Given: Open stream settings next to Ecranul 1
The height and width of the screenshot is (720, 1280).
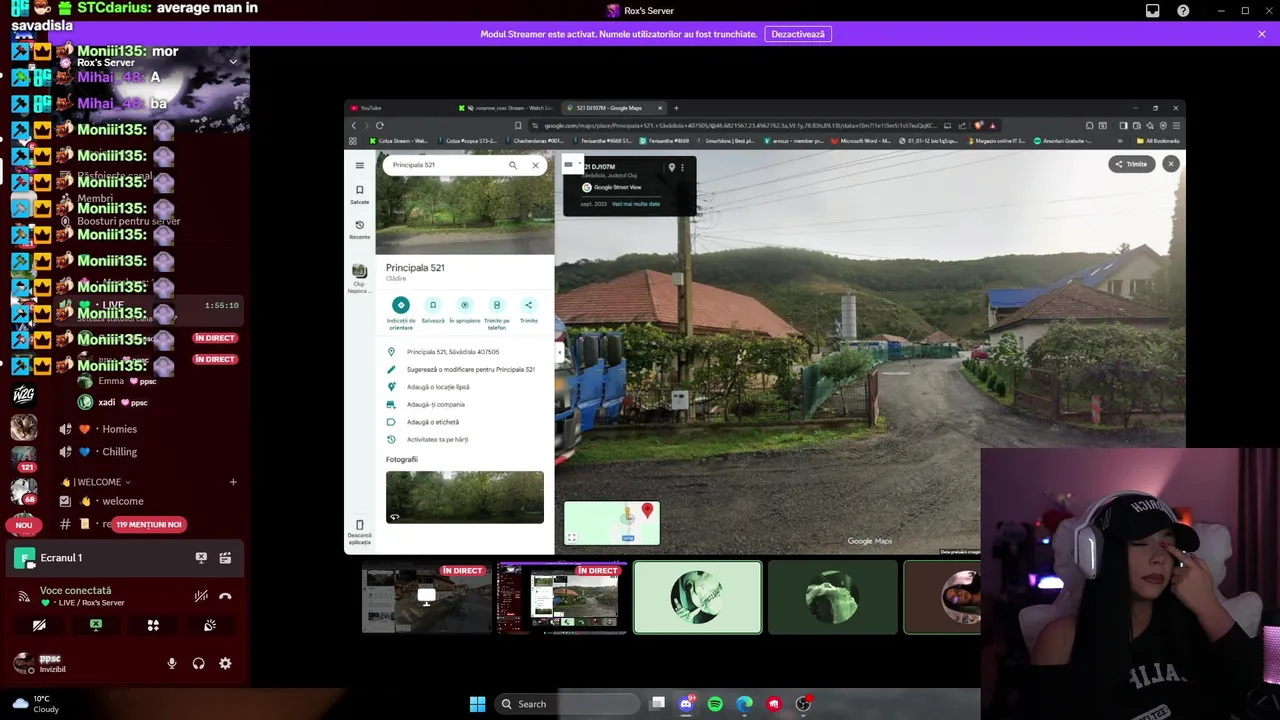Looking at the screenshot, I should (x=225, y=558).
